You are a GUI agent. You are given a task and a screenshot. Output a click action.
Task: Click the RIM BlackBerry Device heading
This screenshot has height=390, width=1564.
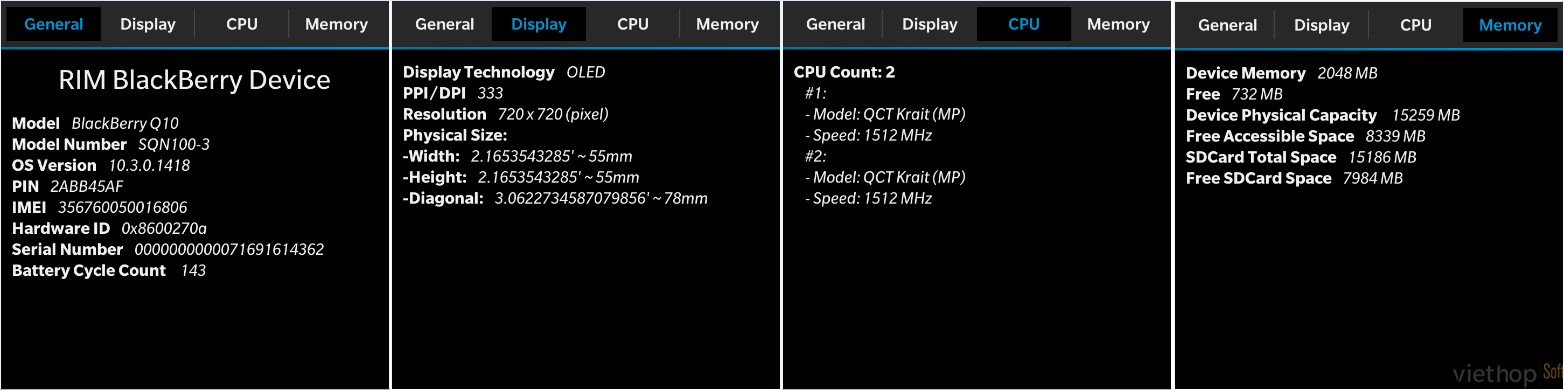194,80
